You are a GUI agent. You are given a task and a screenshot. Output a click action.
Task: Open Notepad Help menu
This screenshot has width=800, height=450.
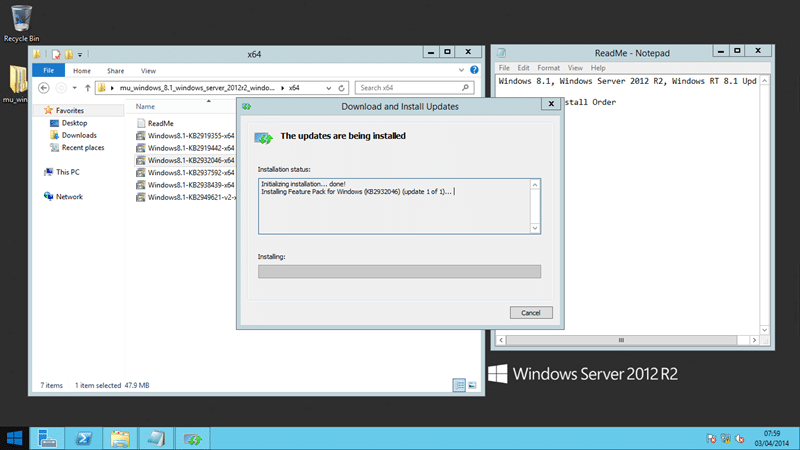click(598, 68)
